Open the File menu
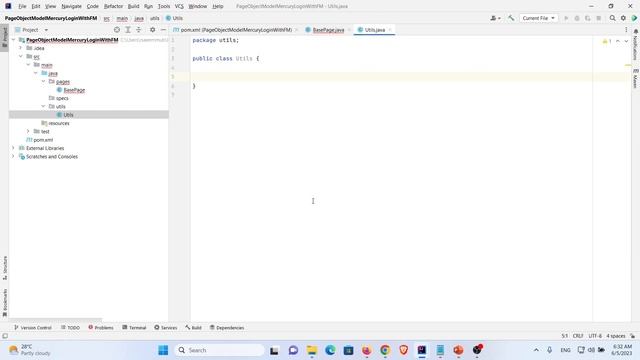Viewport: 640px width, 360px height. tap(22, 6)
